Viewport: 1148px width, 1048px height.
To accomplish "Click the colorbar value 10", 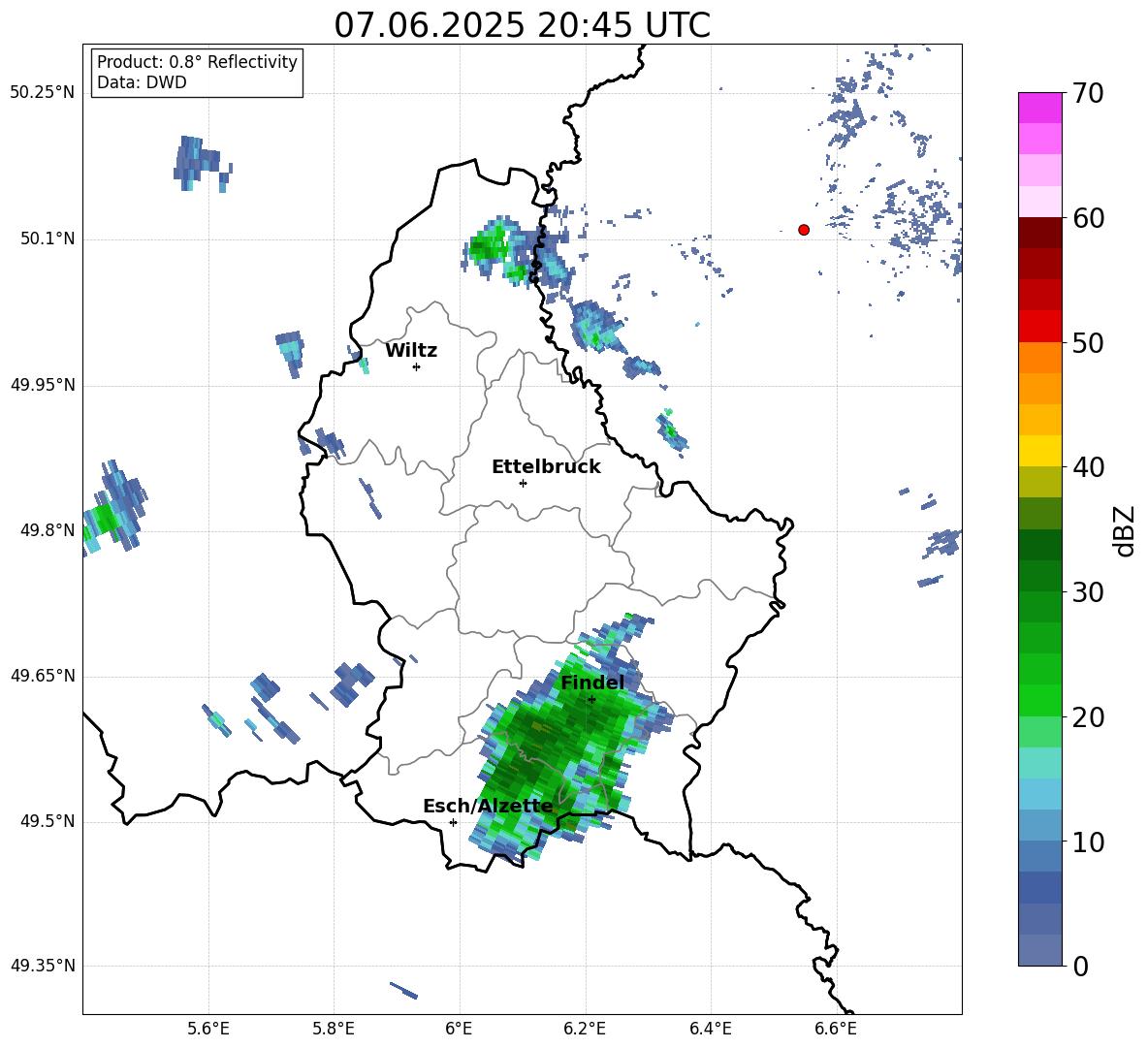I will point(1088,842).
